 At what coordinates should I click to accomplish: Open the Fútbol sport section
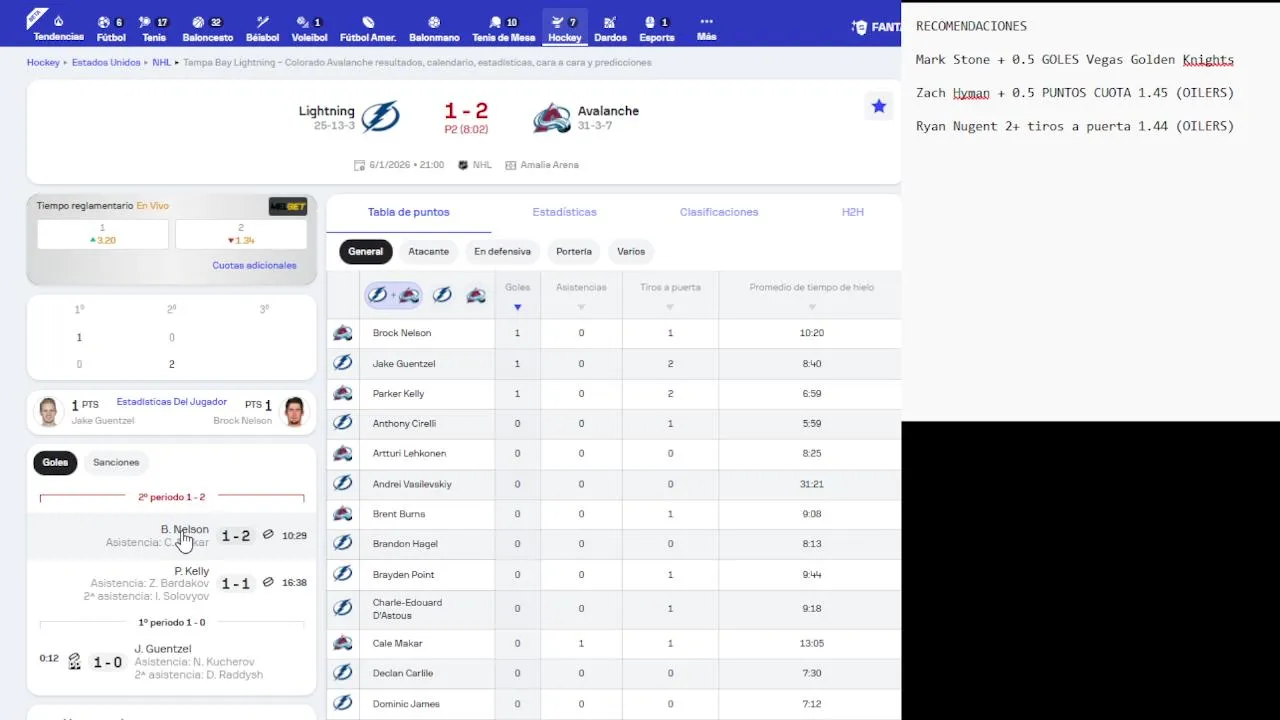[x=111, y=28]
